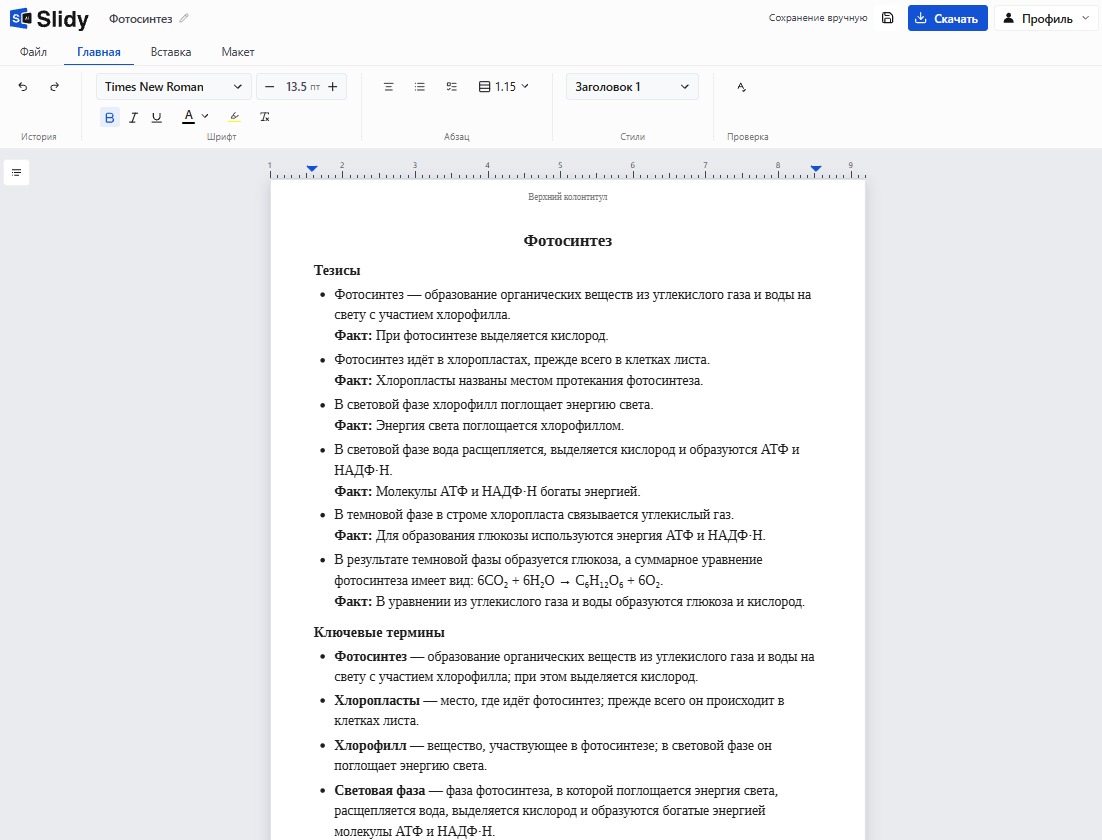Open the document outline panel
Screen dimensions: 1102x840
point(16,172)
